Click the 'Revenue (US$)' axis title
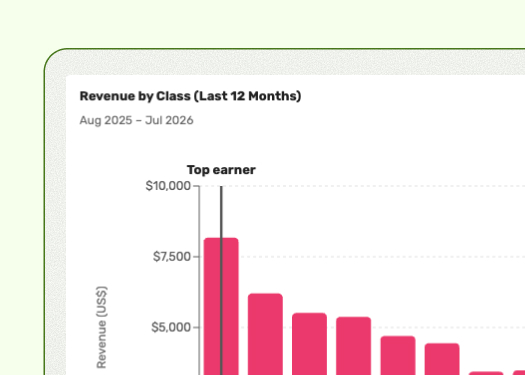The width and height of the screenshot is (525, 375). [x=101, y=327]
